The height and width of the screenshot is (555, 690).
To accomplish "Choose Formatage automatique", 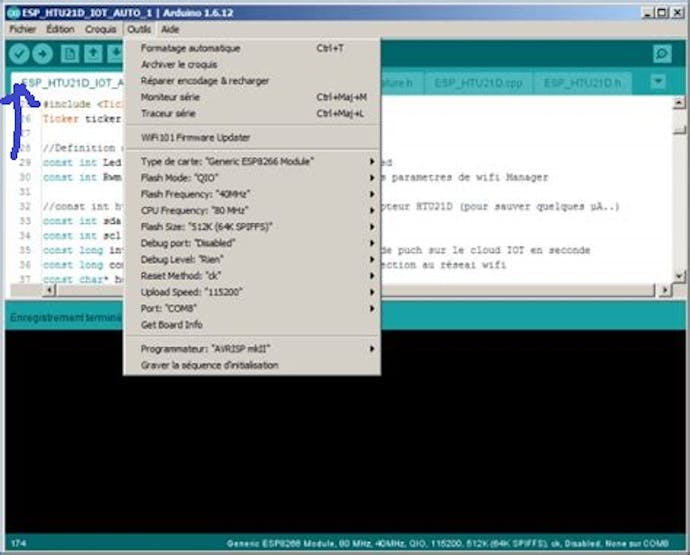I will (x=252, y=48).
